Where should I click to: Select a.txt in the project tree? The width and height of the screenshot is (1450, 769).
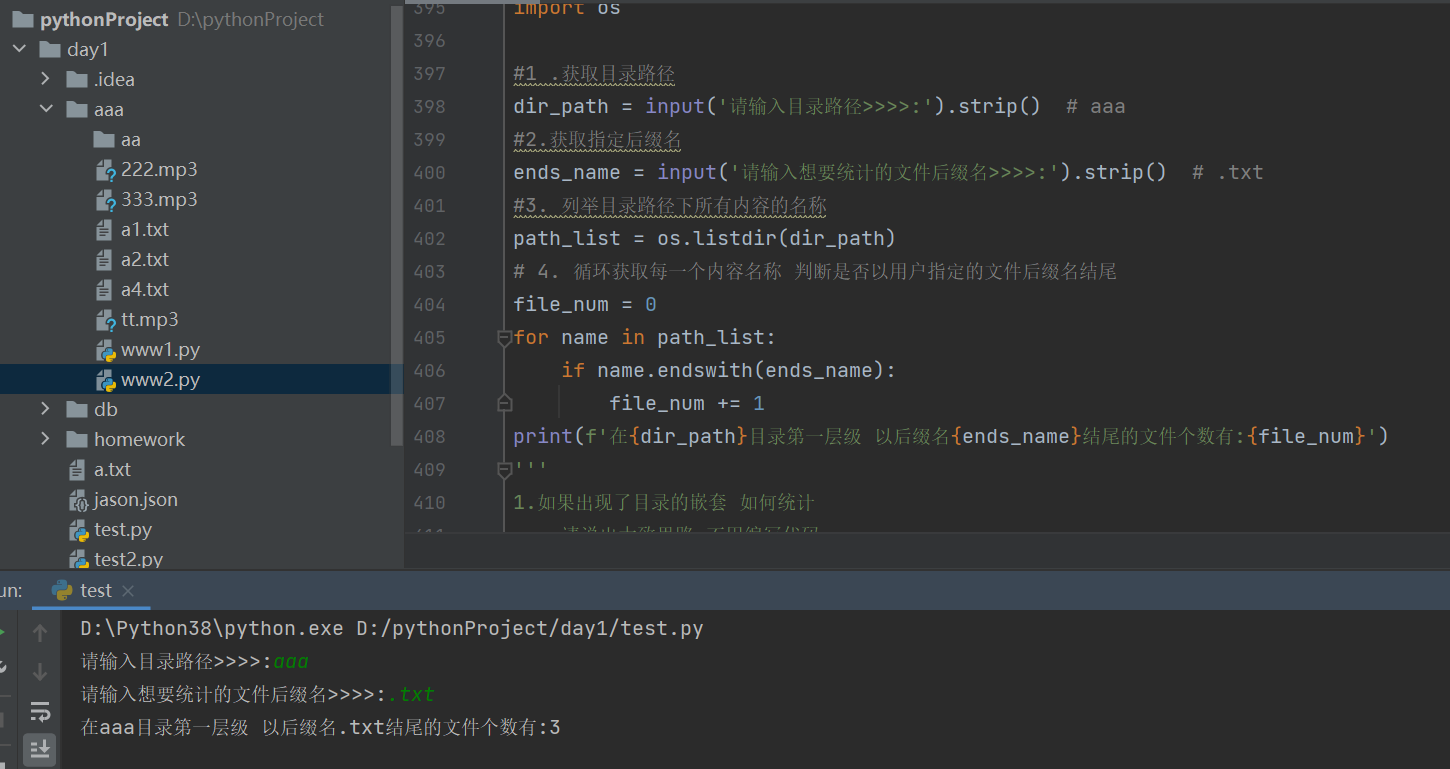[x=112, y=470]
